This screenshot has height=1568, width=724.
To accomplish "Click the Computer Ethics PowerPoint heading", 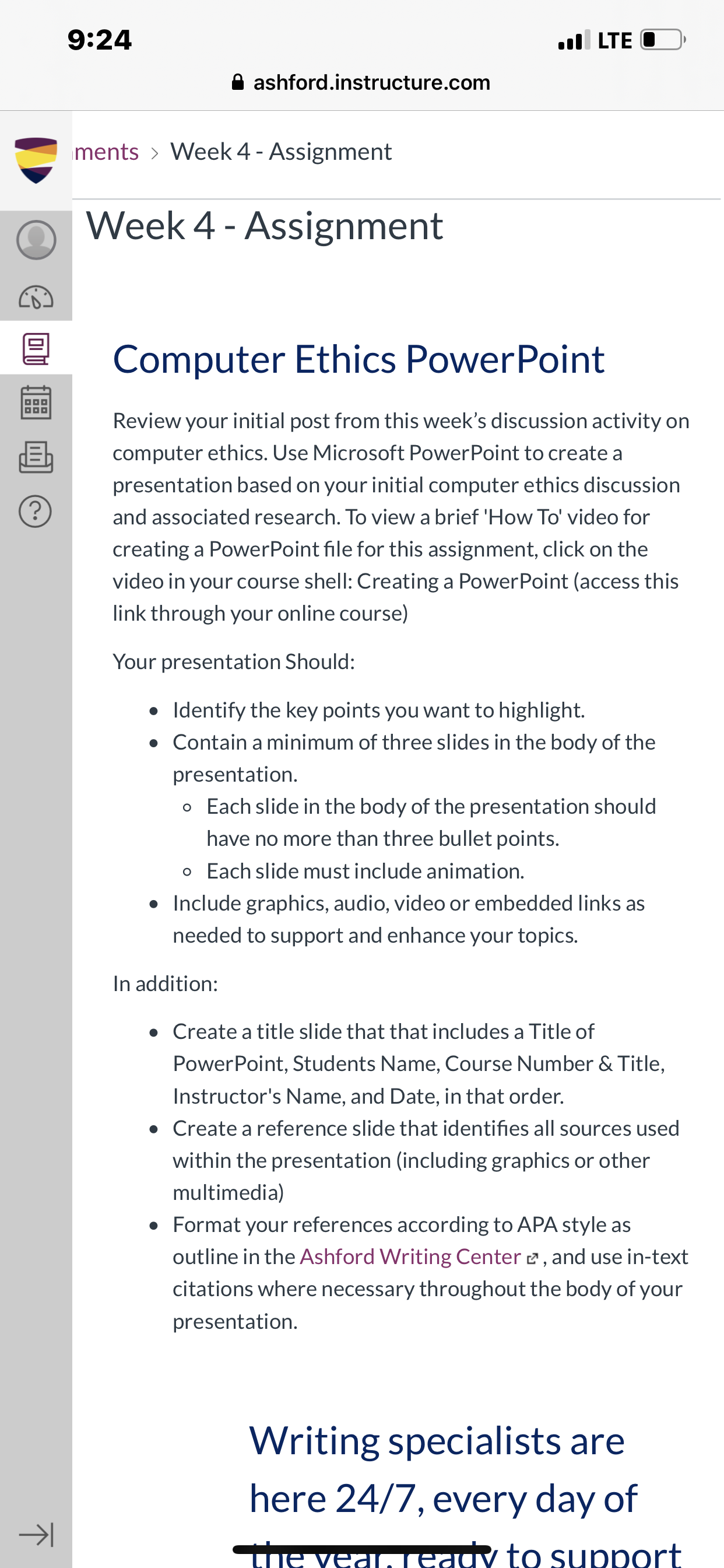I will [359, 360].
